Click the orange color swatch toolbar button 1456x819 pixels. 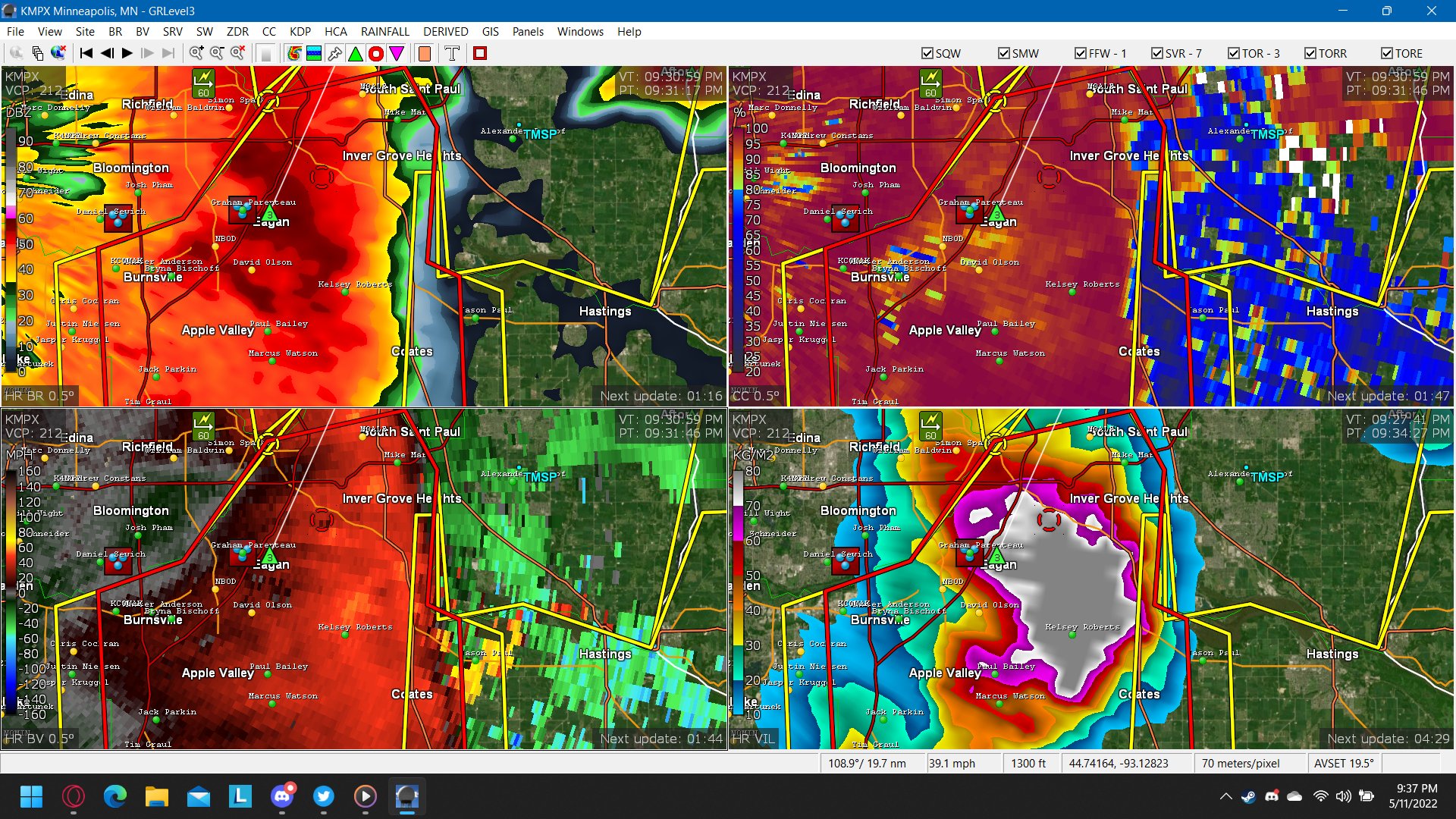pos(425,53)
